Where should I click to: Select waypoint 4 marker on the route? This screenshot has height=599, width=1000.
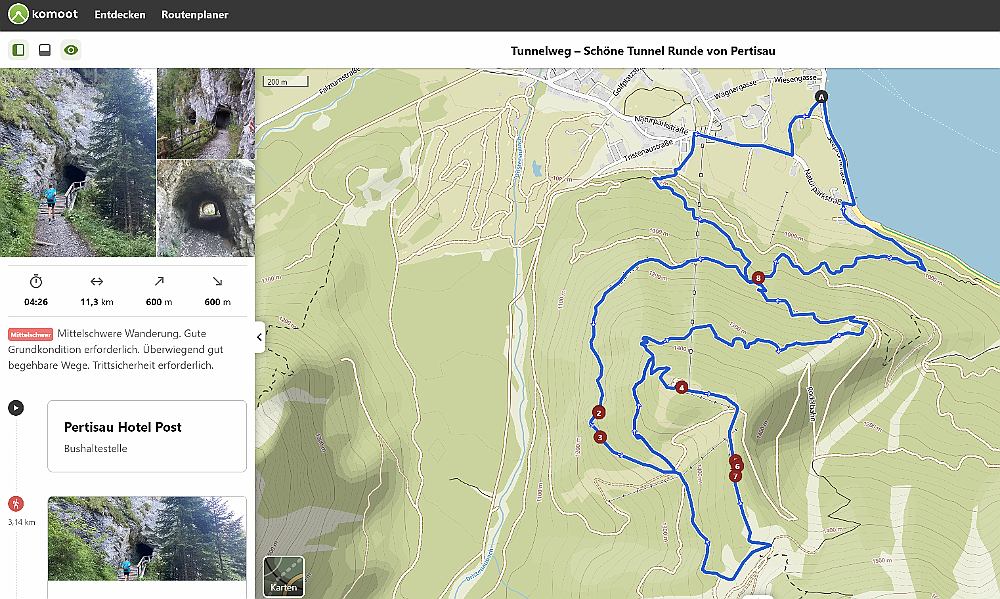(681, 387)
